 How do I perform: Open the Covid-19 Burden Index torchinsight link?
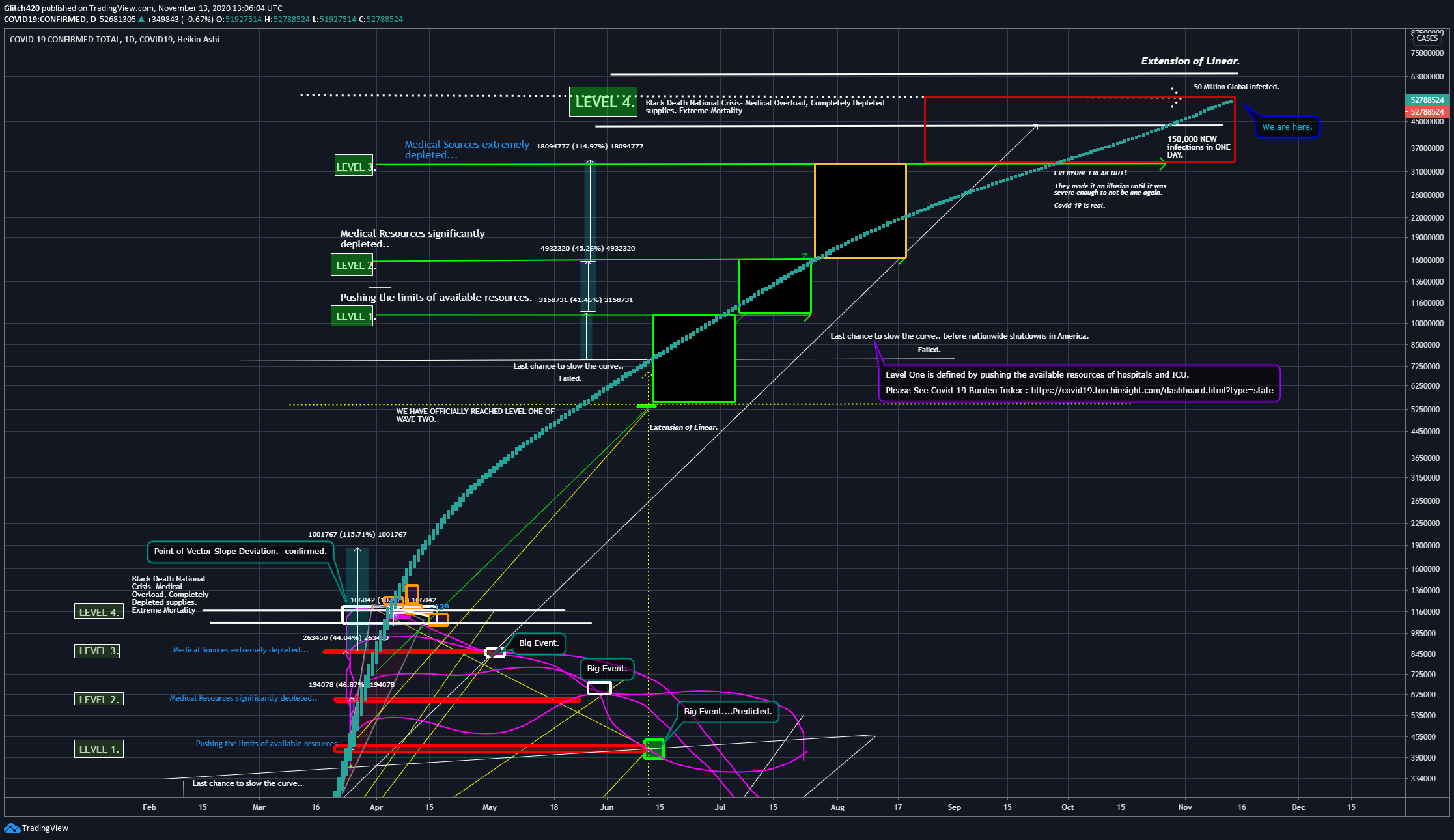1152,391
